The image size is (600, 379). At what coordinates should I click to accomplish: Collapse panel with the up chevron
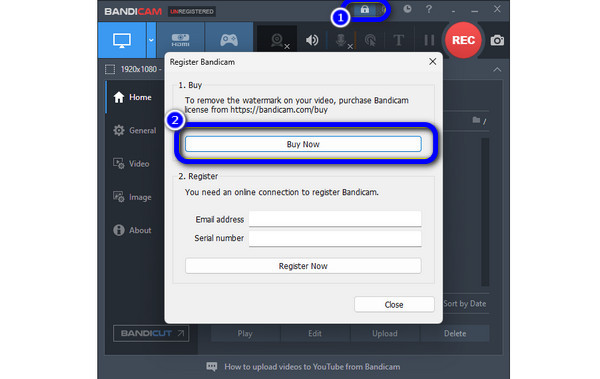click(x=497, y=69)
